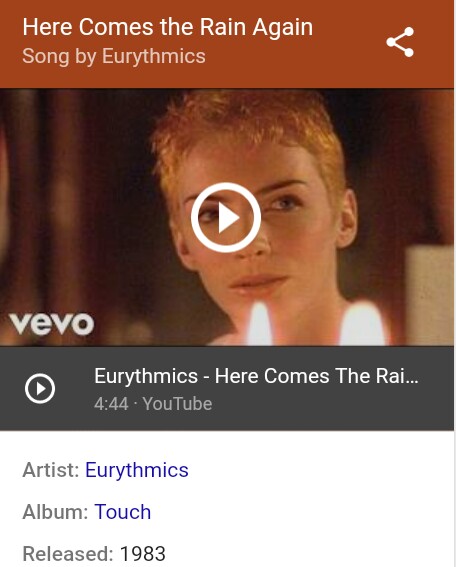Viewport: 456px width, 567px height.
Task: Open the Touch album link
Action: [123, 512]
